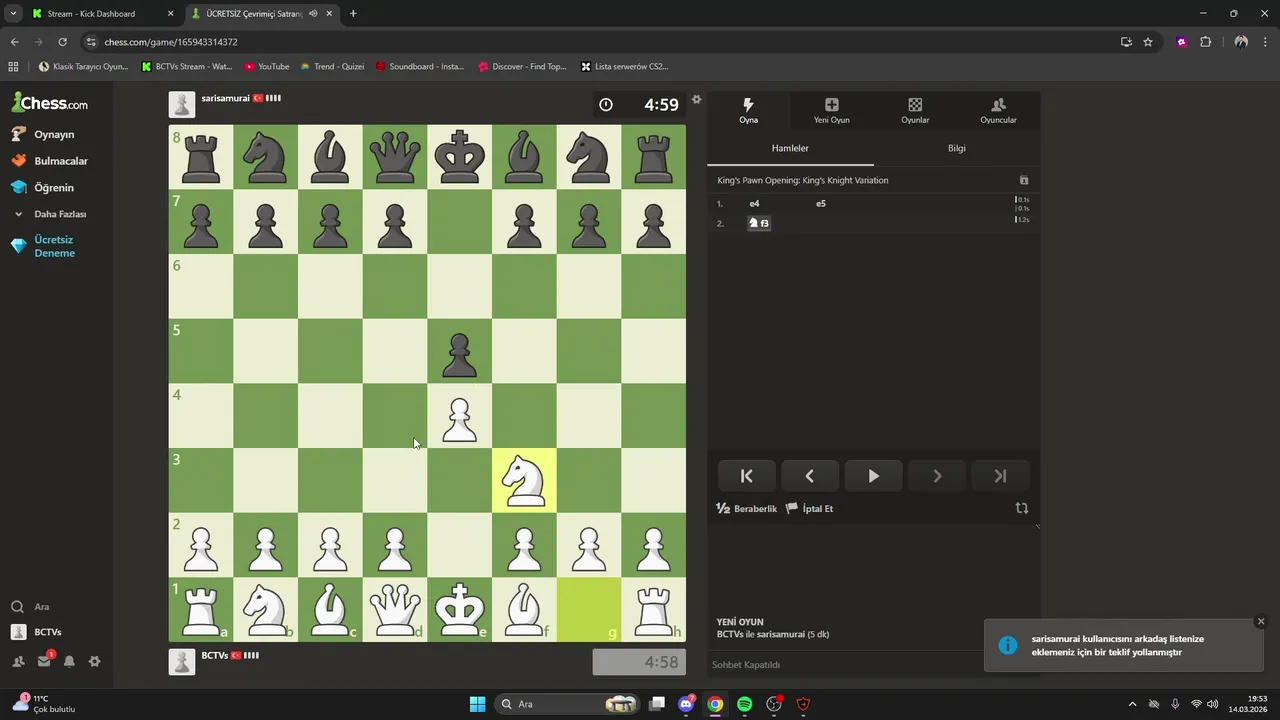Open the sarisamurai username above the board
The width and height of the screenshot is (1280, 720).
[x=225, y=98]
